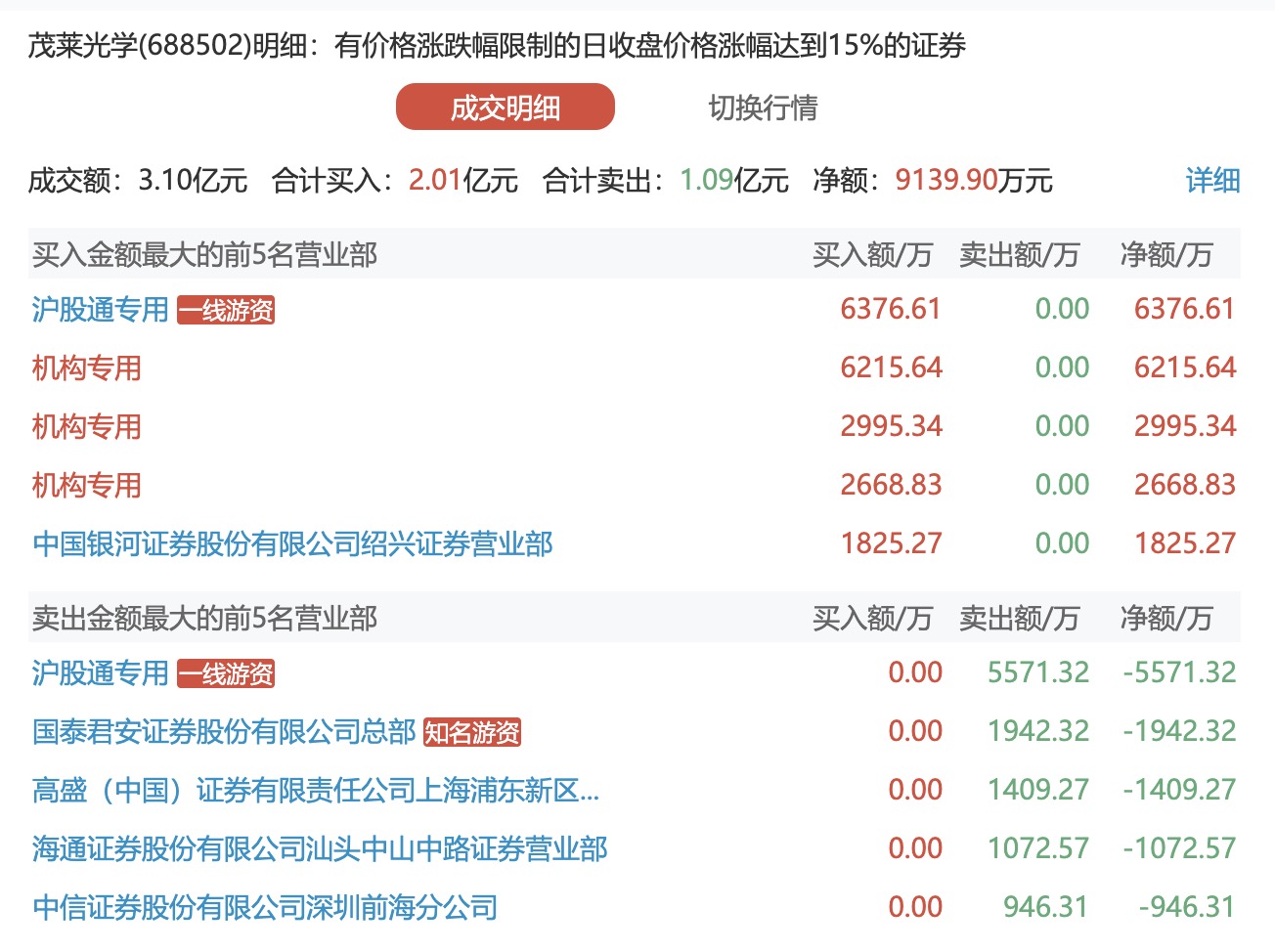The width and height of the screenshot is (1275, 952).
Task: Click sell amount 1942.32 for 国泰君安
Action: pyautogui.click(x=1038, y=732)
